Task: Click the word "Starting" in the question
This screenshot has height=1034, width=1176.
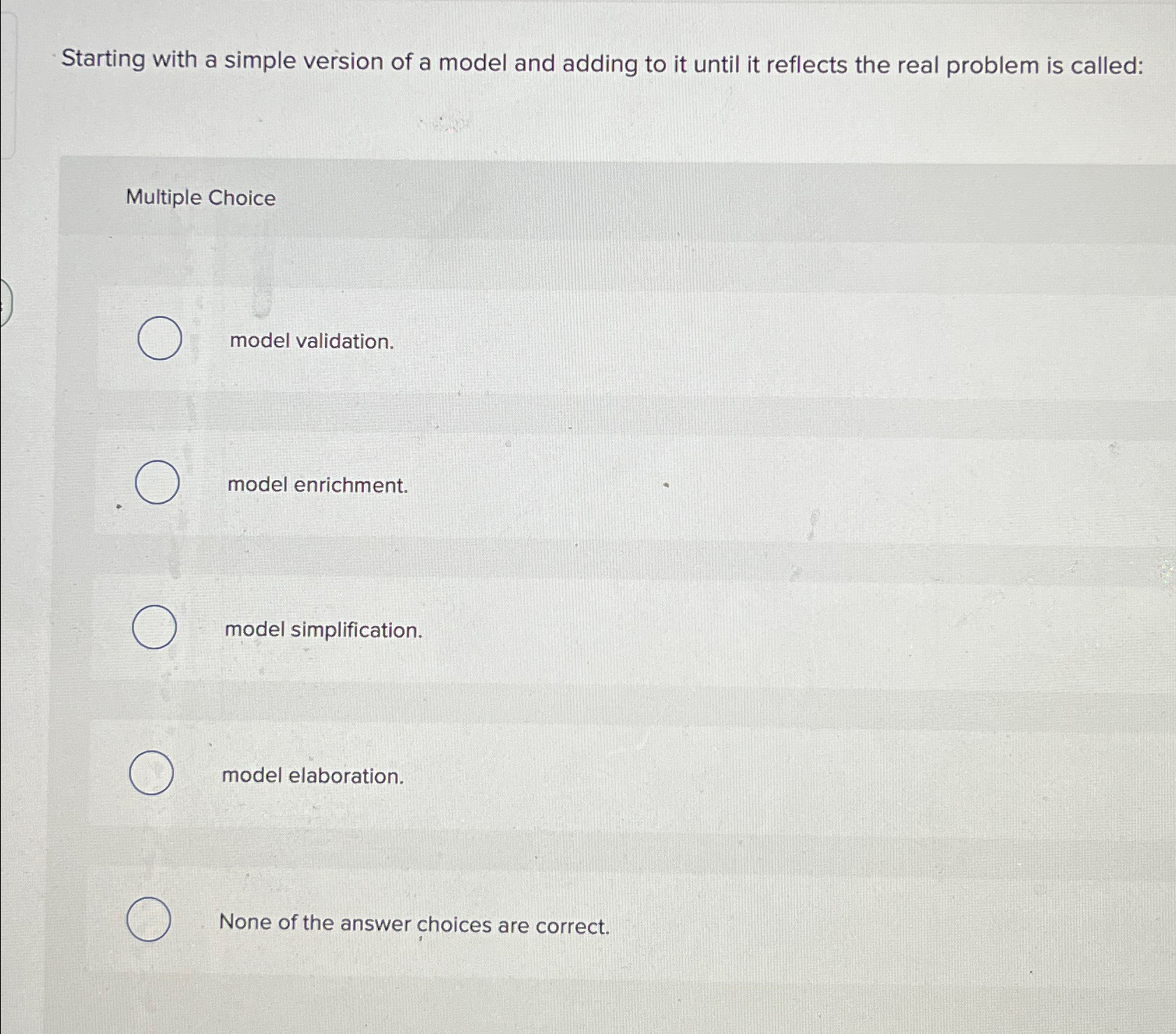Action: (x=103, y=60)
